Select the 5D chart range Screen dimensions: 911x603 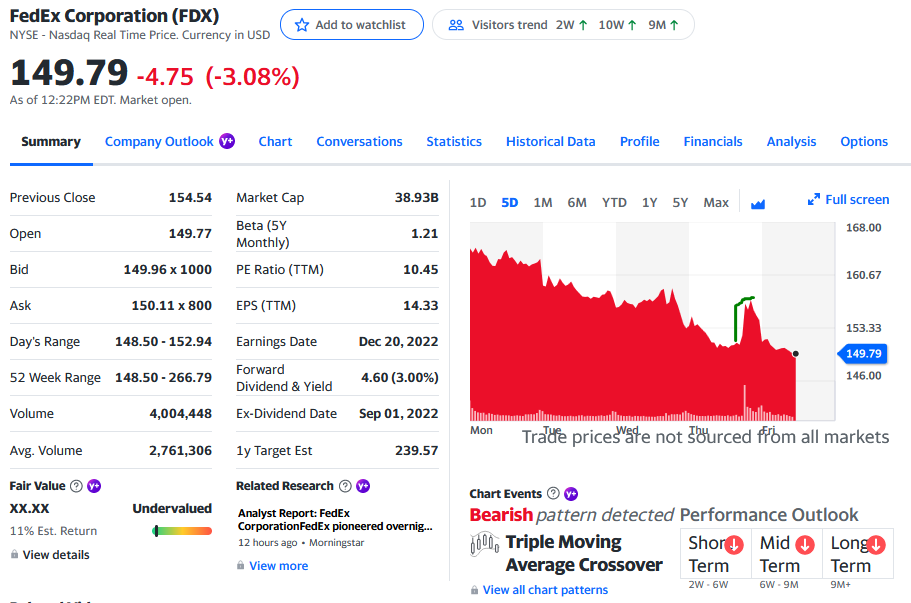(510, 203)
